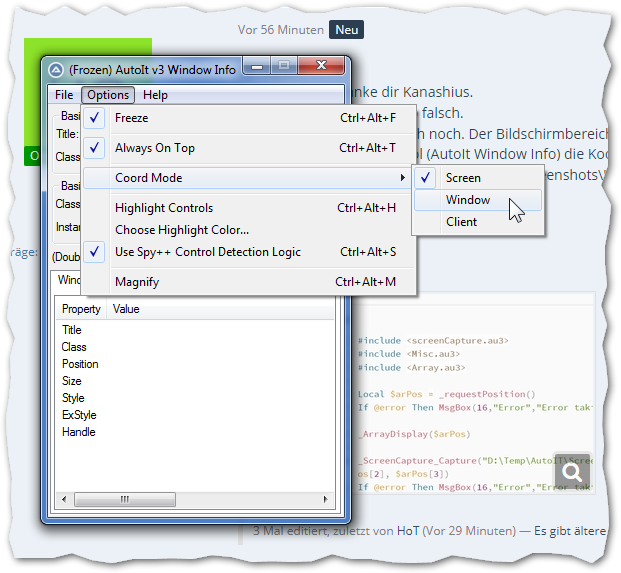The image size is (621, 573).
Task: Select Screen coord mode
Action: point(463,178)
